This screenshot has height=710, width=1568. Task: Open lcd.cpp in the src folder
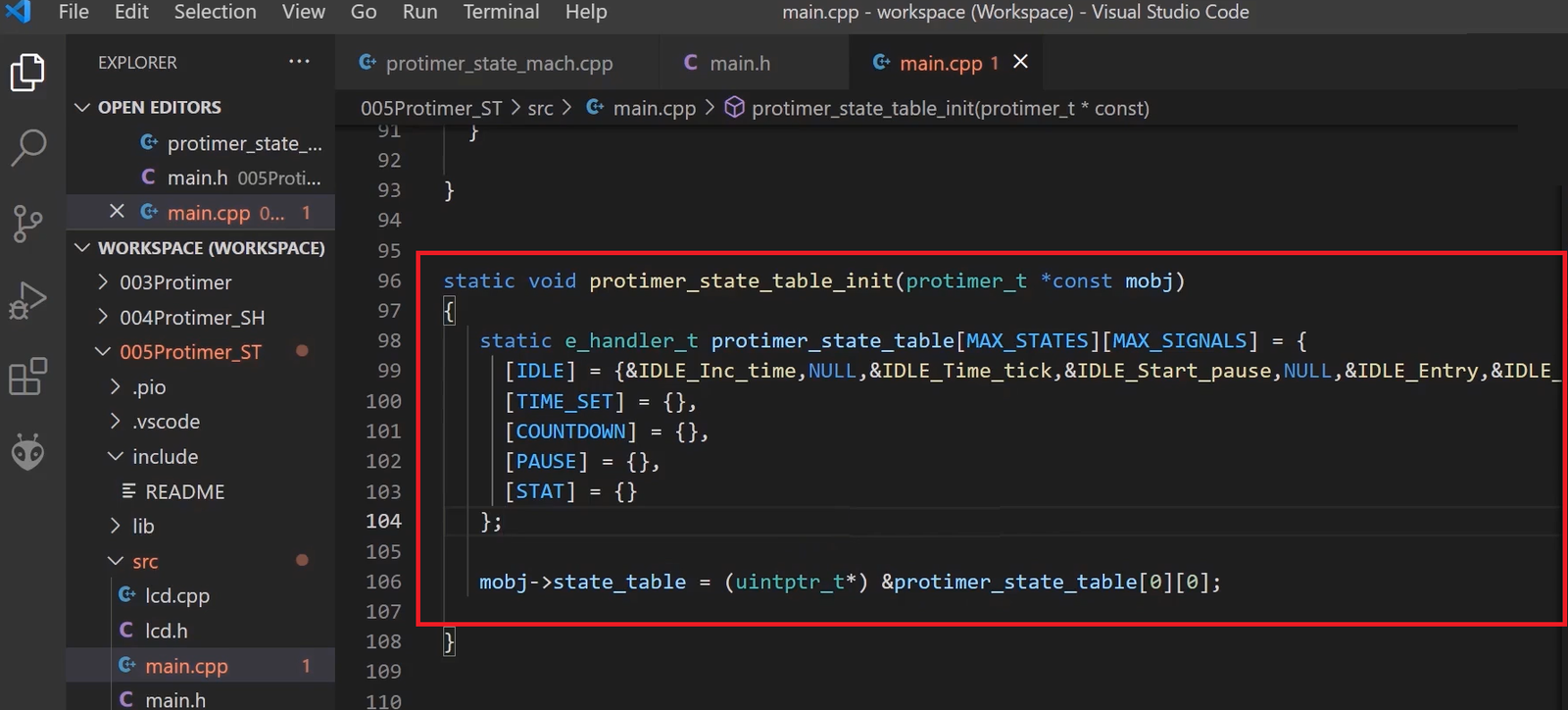tap(176, 596)
